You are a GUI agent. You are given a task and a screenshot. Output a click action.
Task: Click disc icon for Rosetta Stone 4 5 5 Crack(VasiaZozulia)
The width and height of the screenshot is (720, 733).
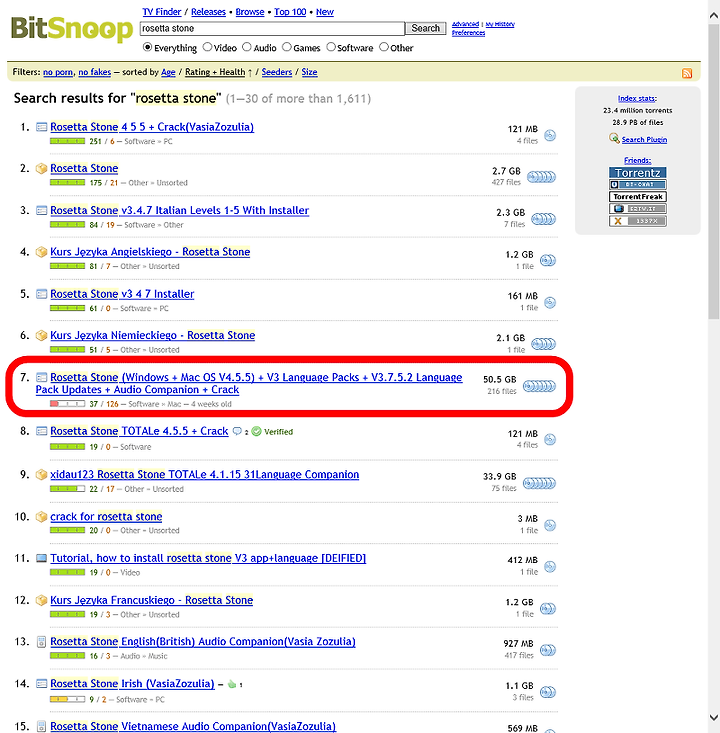tap(550, 135)
